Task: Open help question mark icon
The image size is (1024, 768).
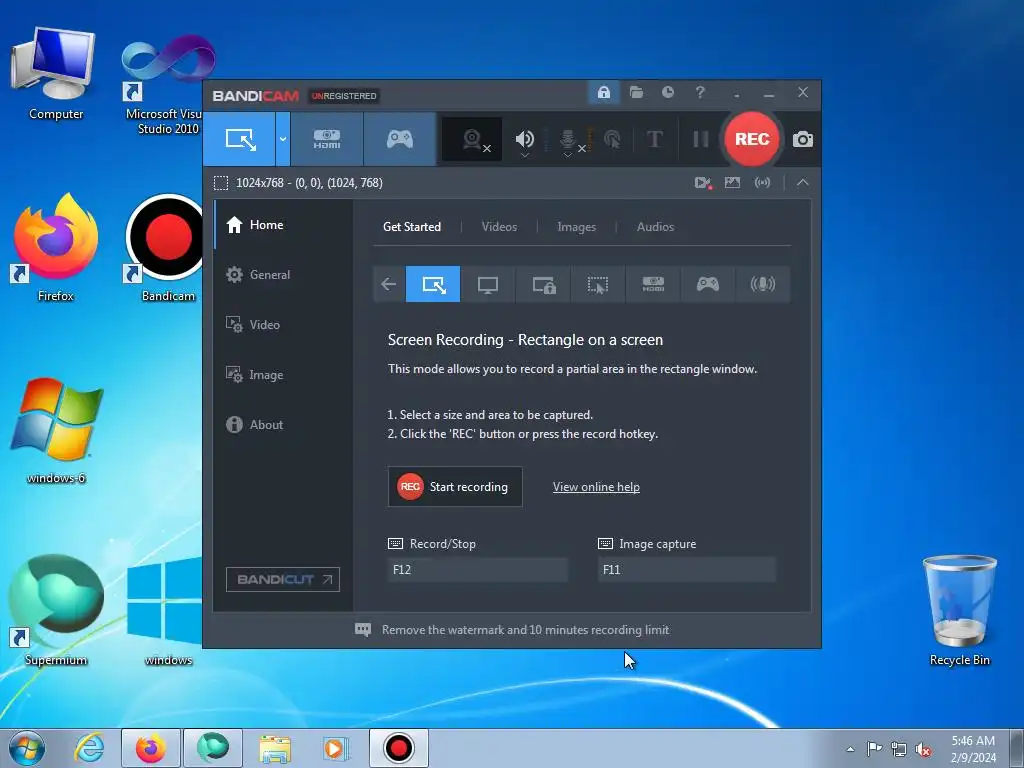Action: point(700,92)
